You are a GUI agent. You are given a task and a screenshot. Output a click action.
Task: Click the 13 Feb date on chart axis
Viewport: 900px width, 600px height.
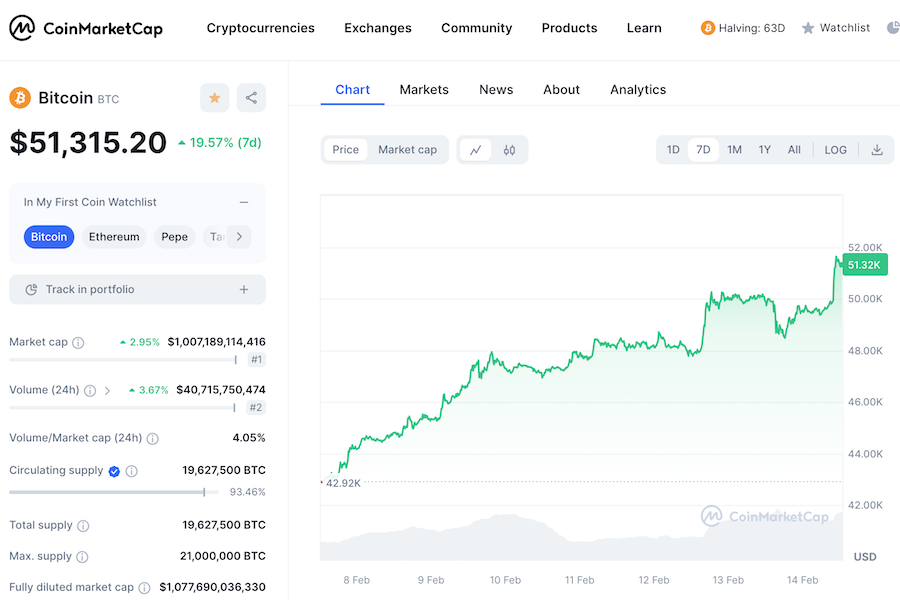pyautogui.click(x=728, y=580)
